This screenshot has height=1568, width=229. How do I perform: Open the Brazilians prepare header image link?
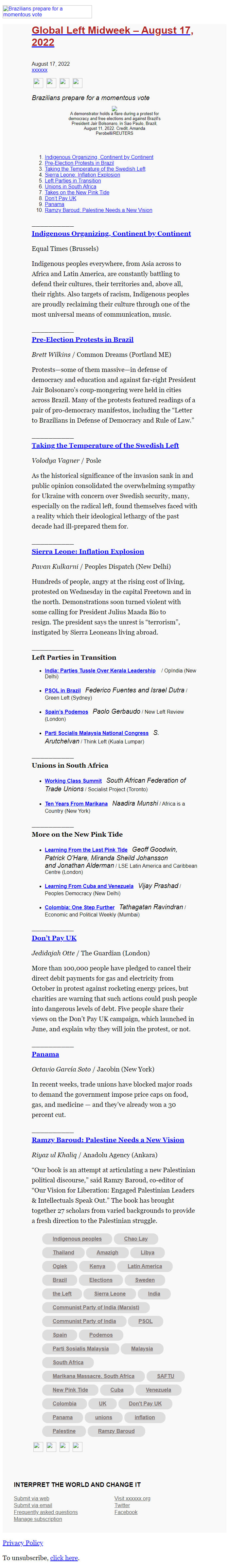(x=47, y=11)
